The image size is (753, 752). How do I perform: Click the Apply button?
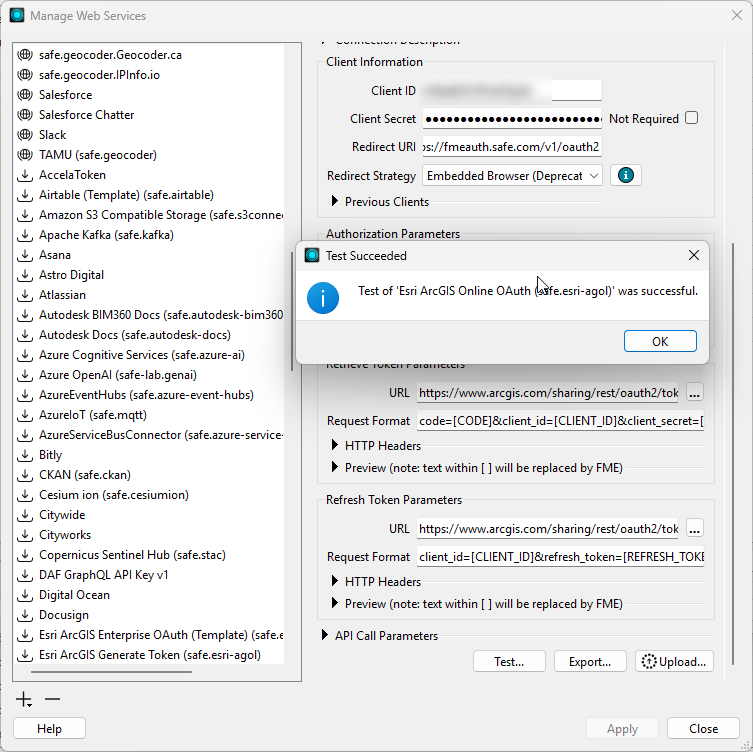point(622,728)
